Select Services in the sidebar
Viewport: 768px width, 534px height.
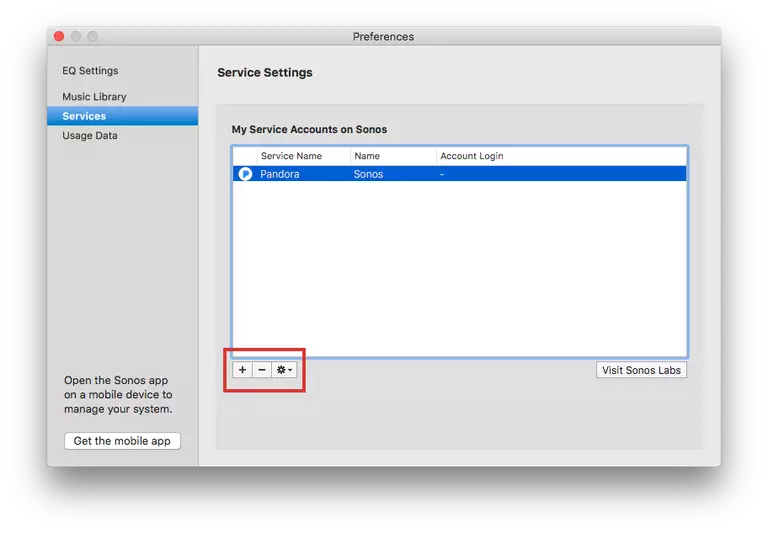[84, 116]
